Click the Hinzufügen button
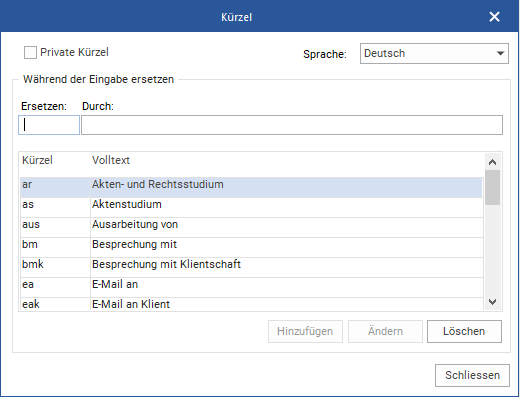The width and height of the screenshot is (520, 397). pos(305,331)
